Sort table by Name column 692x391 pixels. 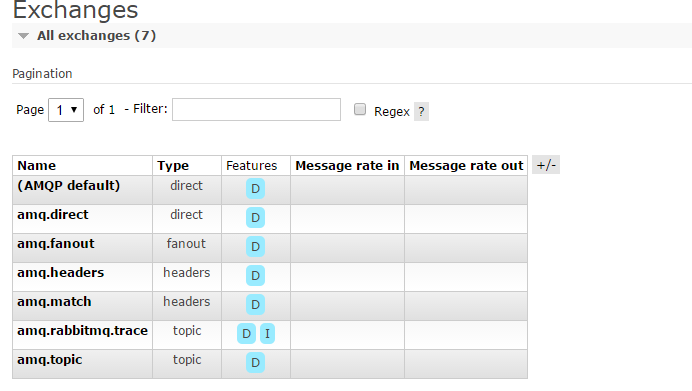tap(37, 165)
